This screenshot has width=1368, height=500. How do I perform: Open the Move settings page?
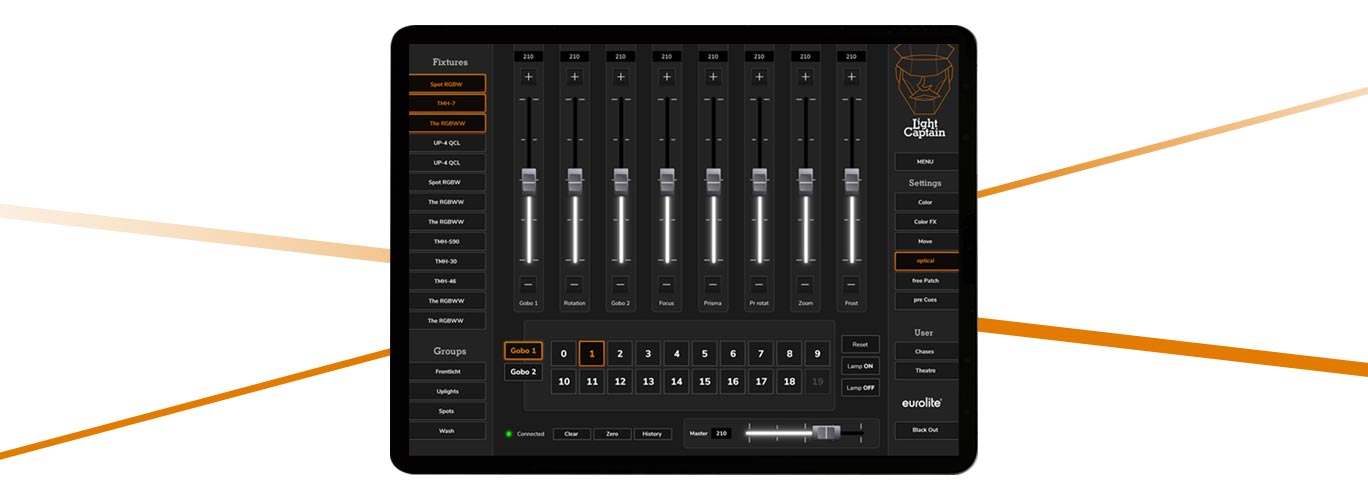tap(924, 242)
